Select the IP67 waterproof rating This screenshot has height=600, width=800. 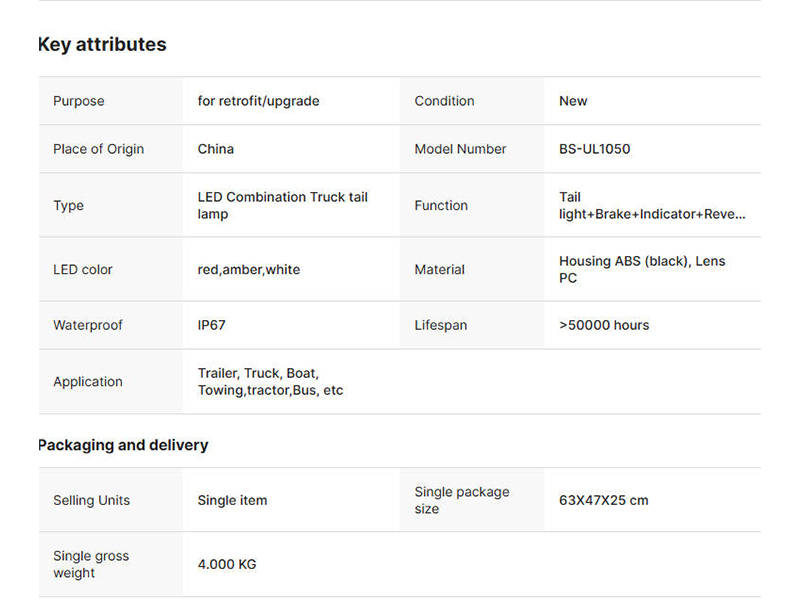(x=212, y=325)
